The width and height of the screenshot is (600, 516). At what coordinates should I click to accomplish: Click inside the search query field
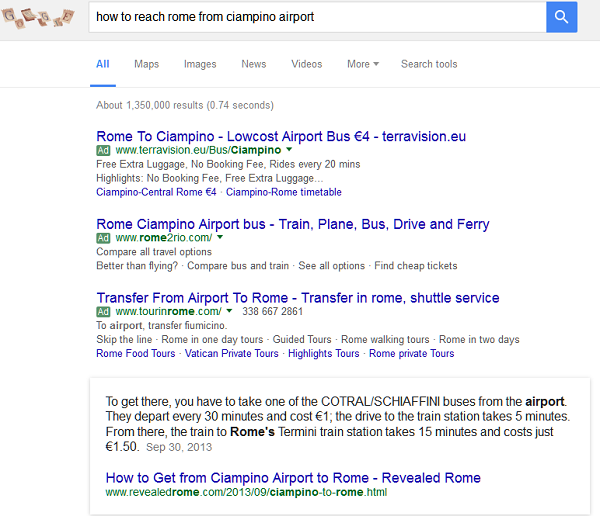[317, 17]
